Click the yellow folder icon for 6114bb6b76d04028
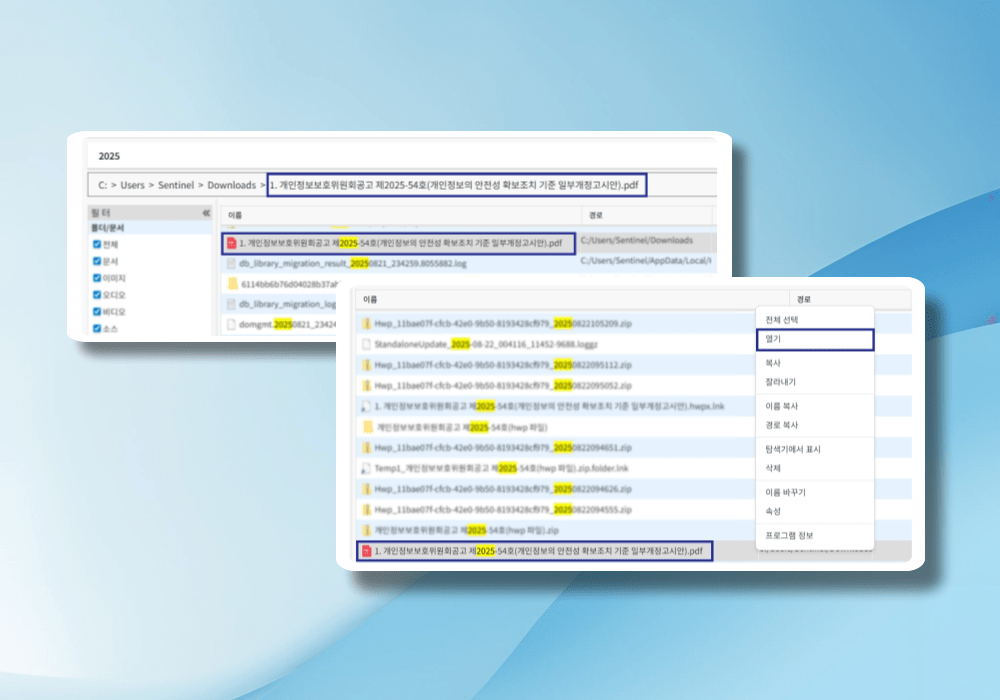This screenshot has width=1000, height=700. [231, 284]
